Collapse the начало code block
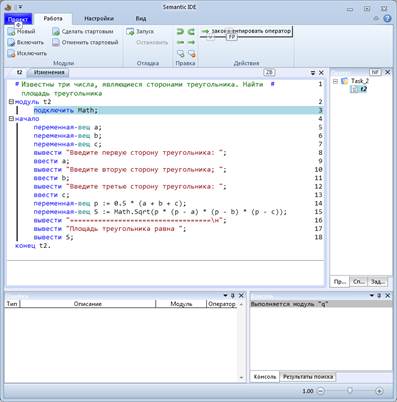This screenshot has height=402, width=397. (11, 119)
